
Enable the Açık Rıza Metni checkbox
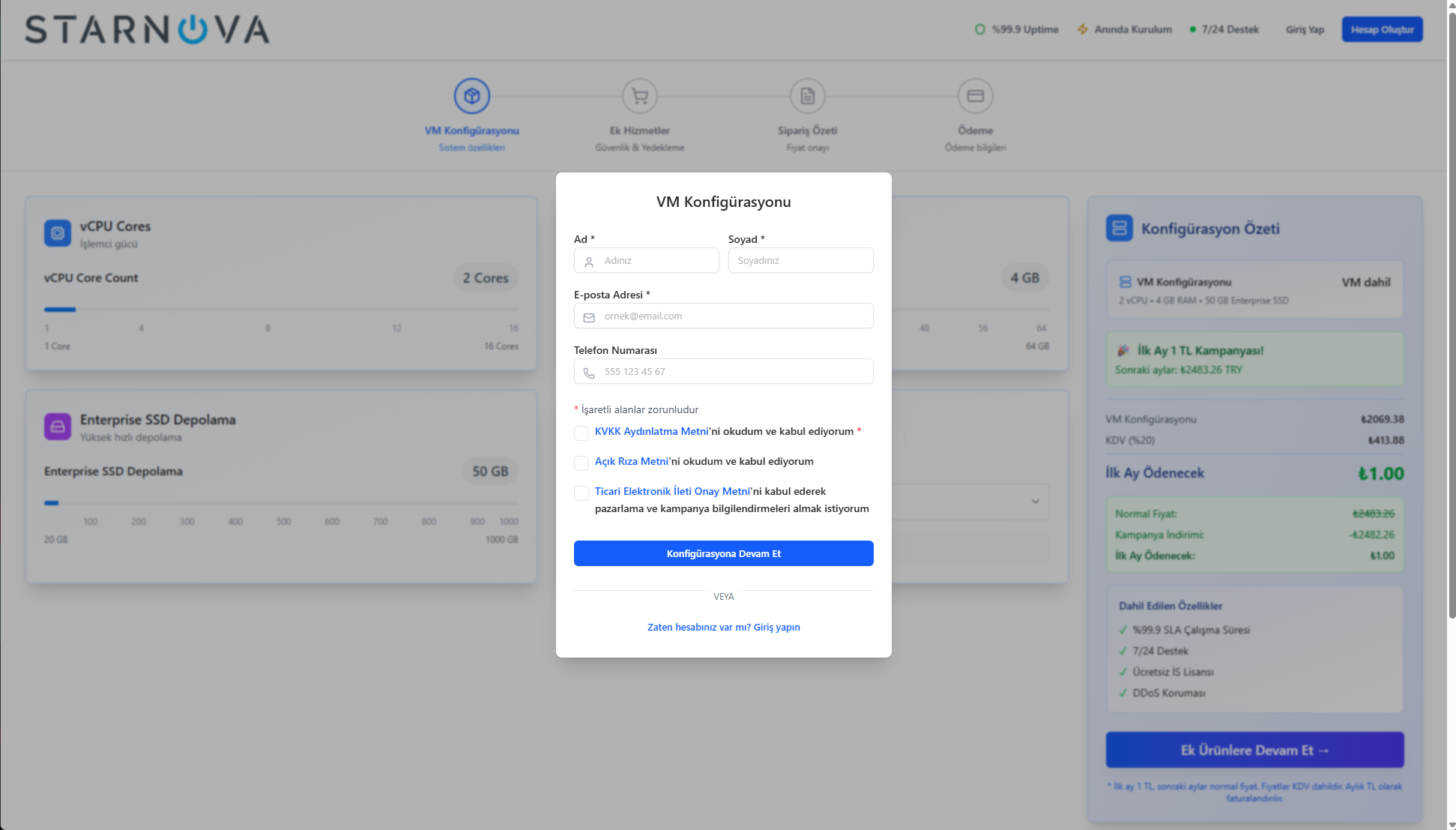tap(581, 463)
